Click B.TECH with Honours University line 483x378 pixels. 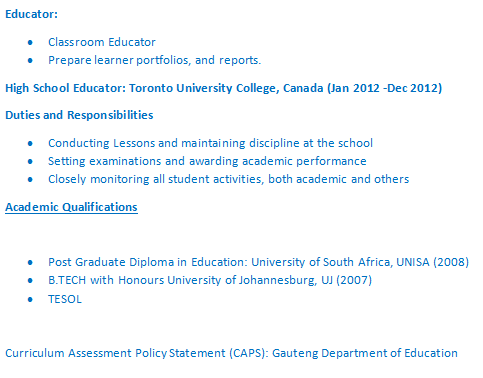[x=210, y=280]
